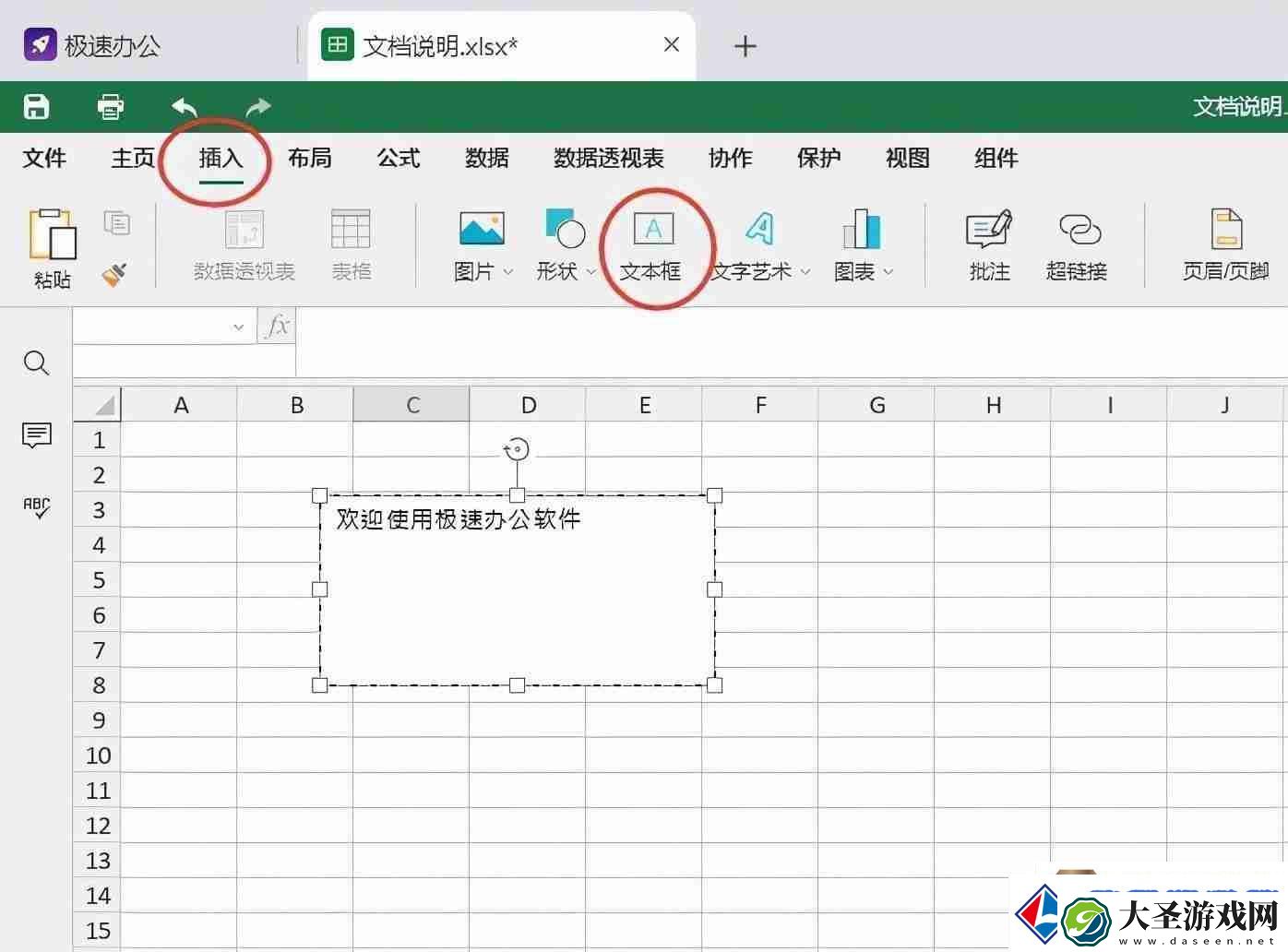Open the ABC spell check in sidebar
This screenshot has height=952, width=1288.
click(x=36, y=507)
